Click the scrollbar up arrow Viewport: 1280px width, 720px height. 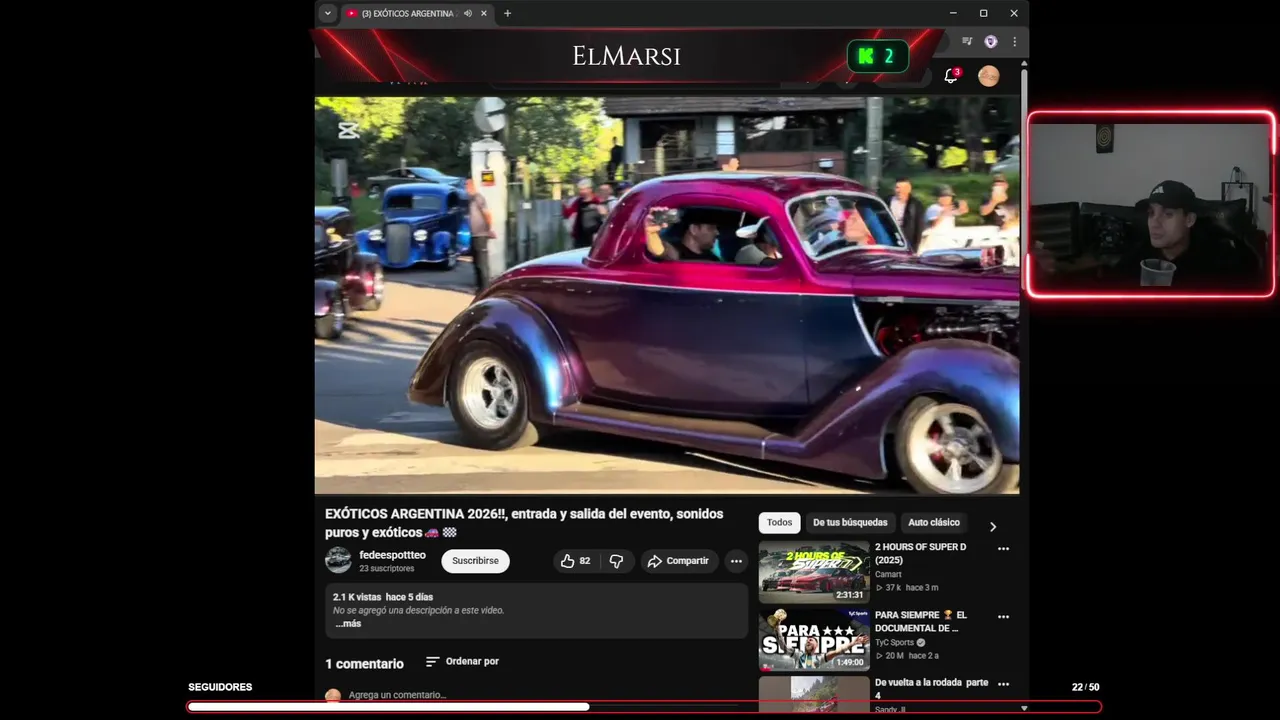[x=1024, y=63]
